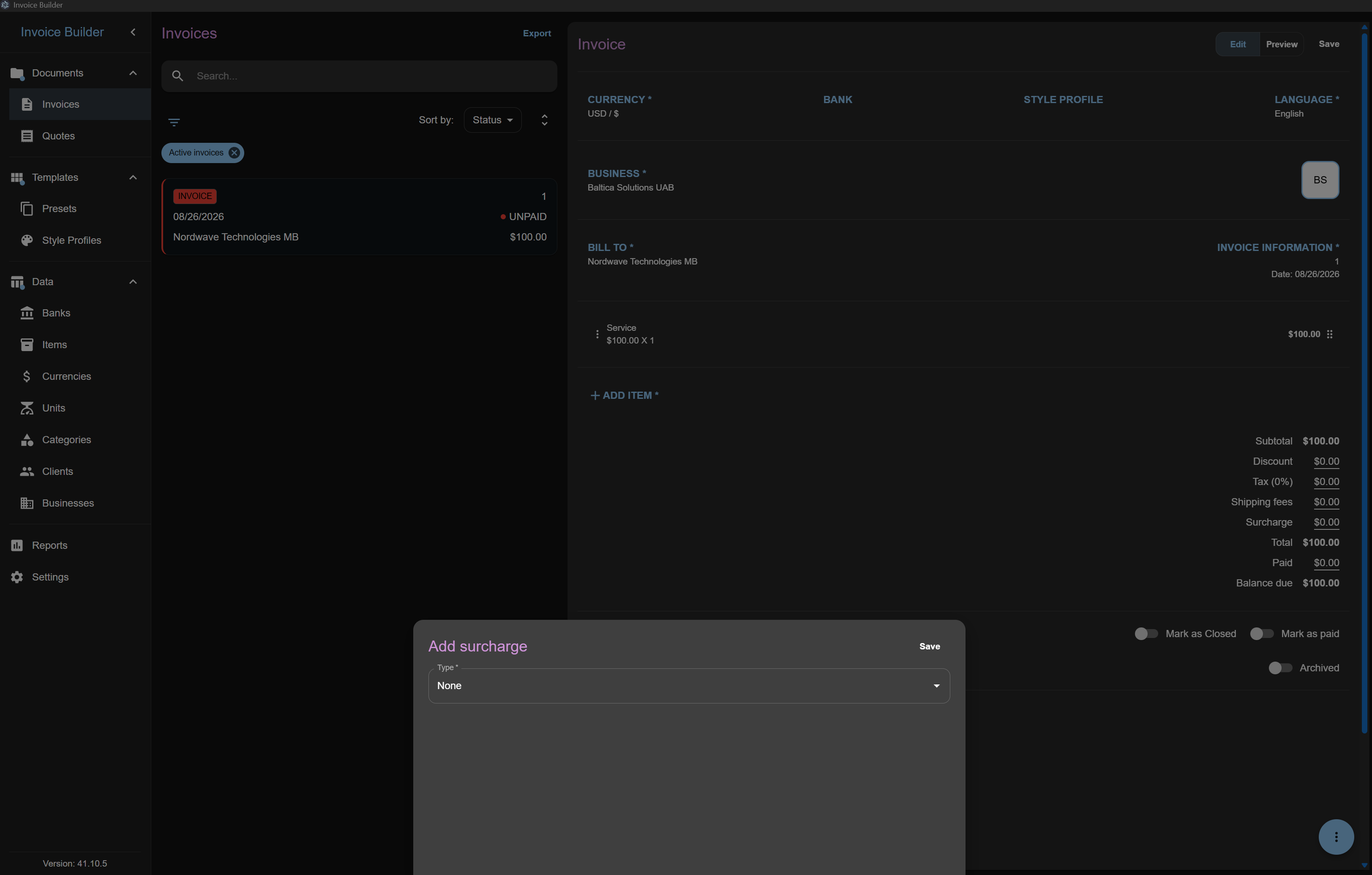This screenshot has height=875, width=1372.
Task: Click the BS business logo avatar
Action: pyautogui.click(x=1320, y=180)
